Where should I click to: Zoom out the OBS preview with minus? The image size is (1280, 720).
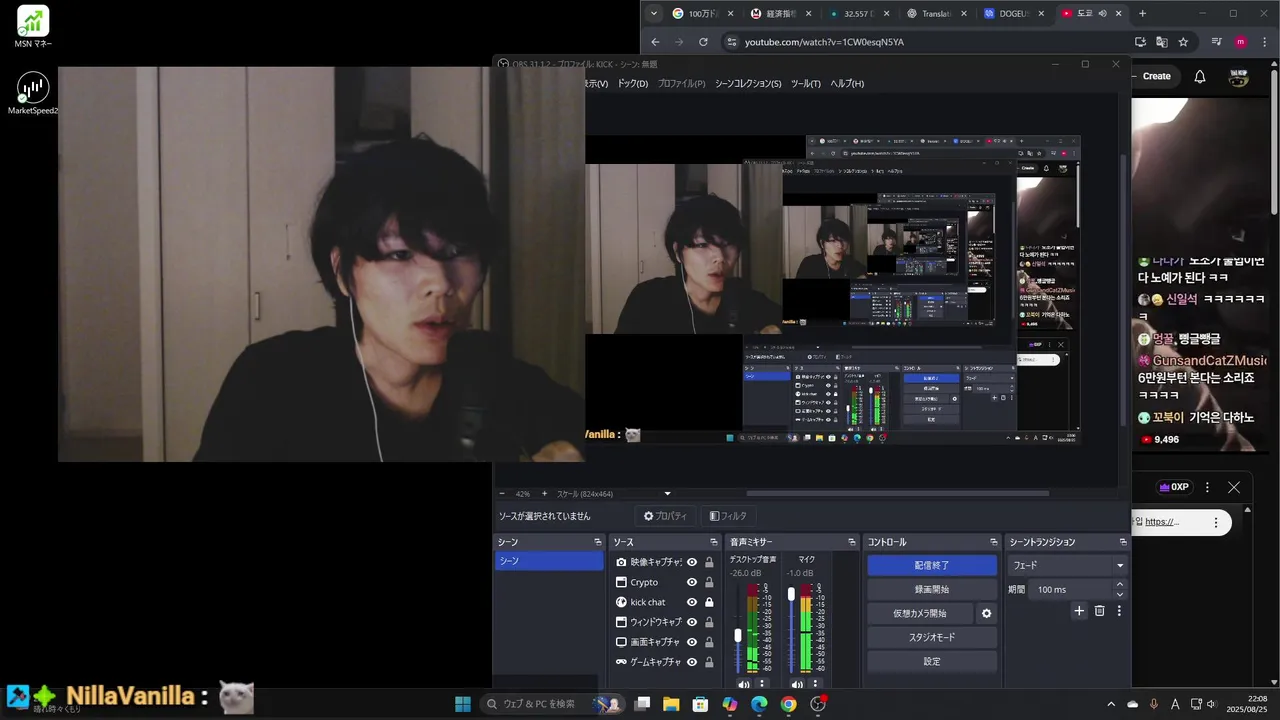[x=503, y=494]
